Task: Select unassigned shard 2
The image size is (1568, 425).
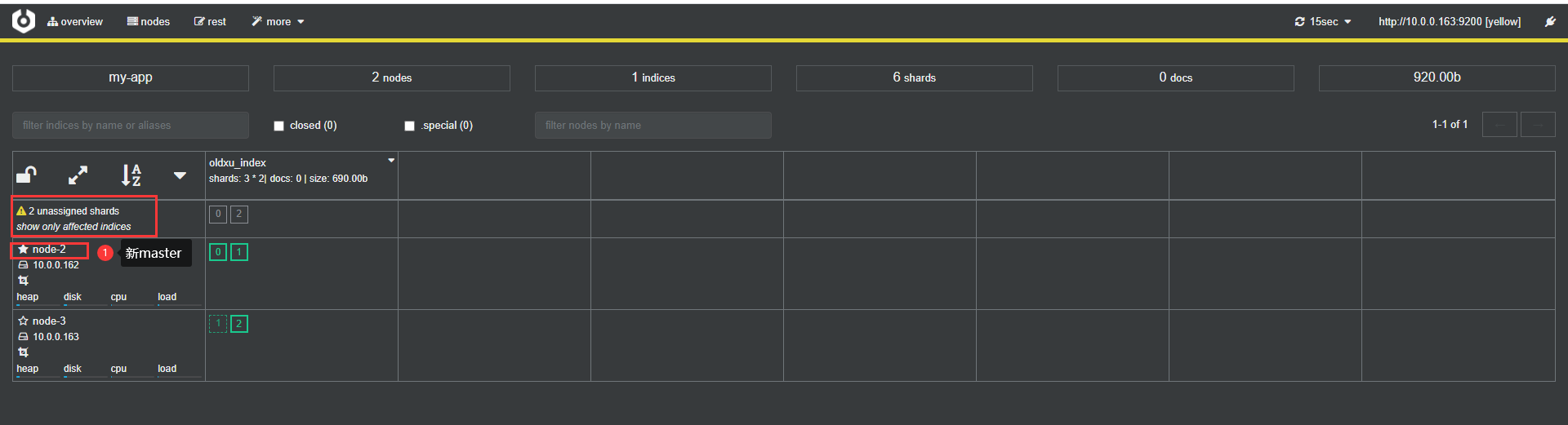Action: (x=239, y=215)
